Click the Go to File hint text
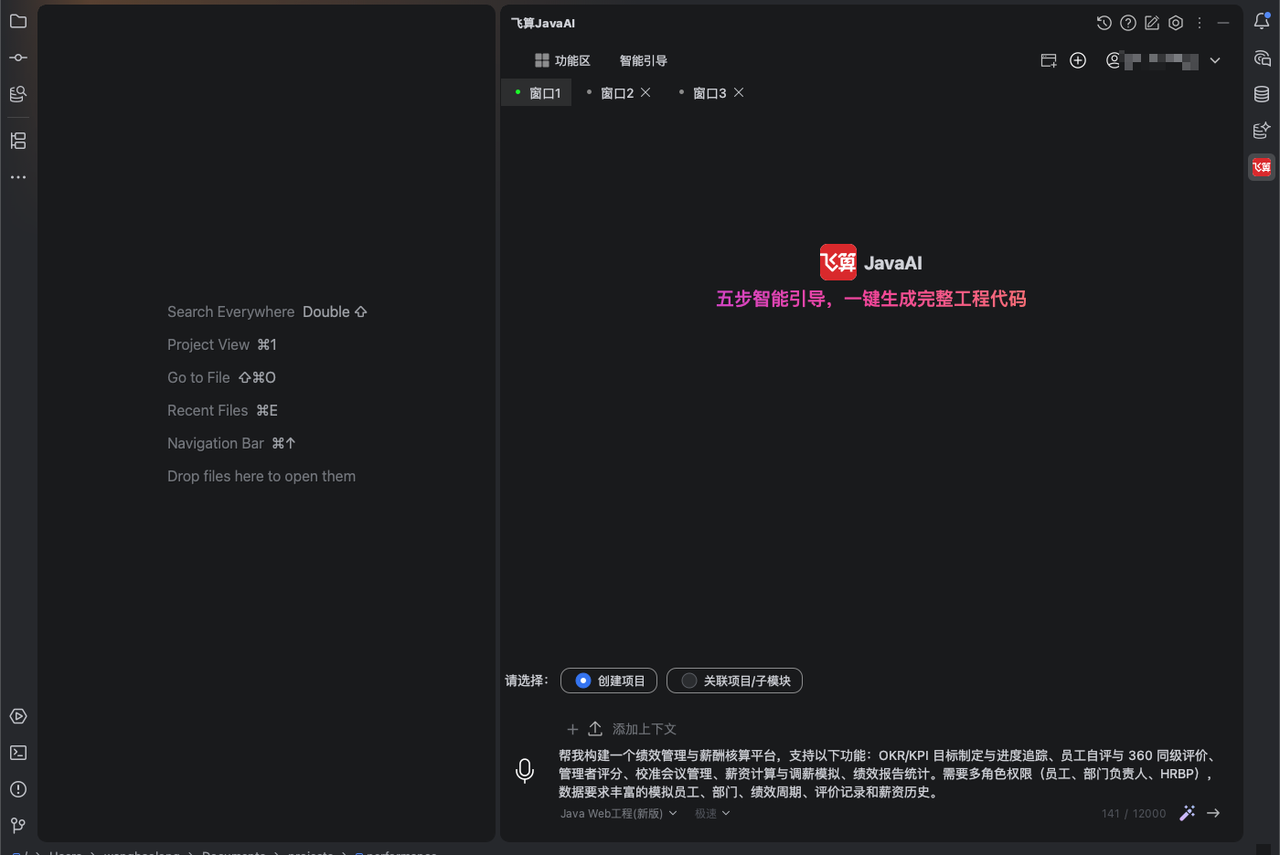 (198, 378)
